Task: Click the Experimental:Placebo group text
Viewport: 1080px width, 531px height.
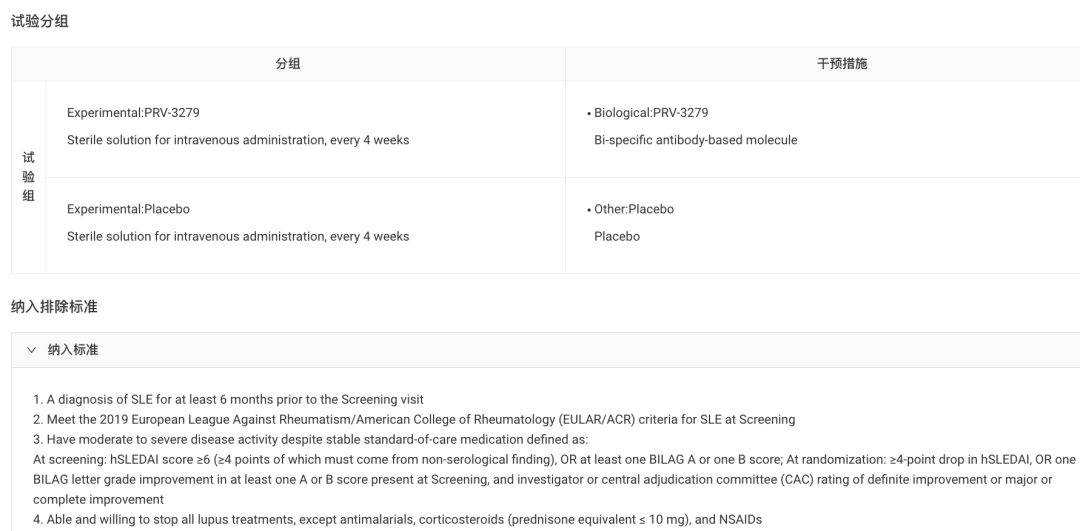Action: 128,209
